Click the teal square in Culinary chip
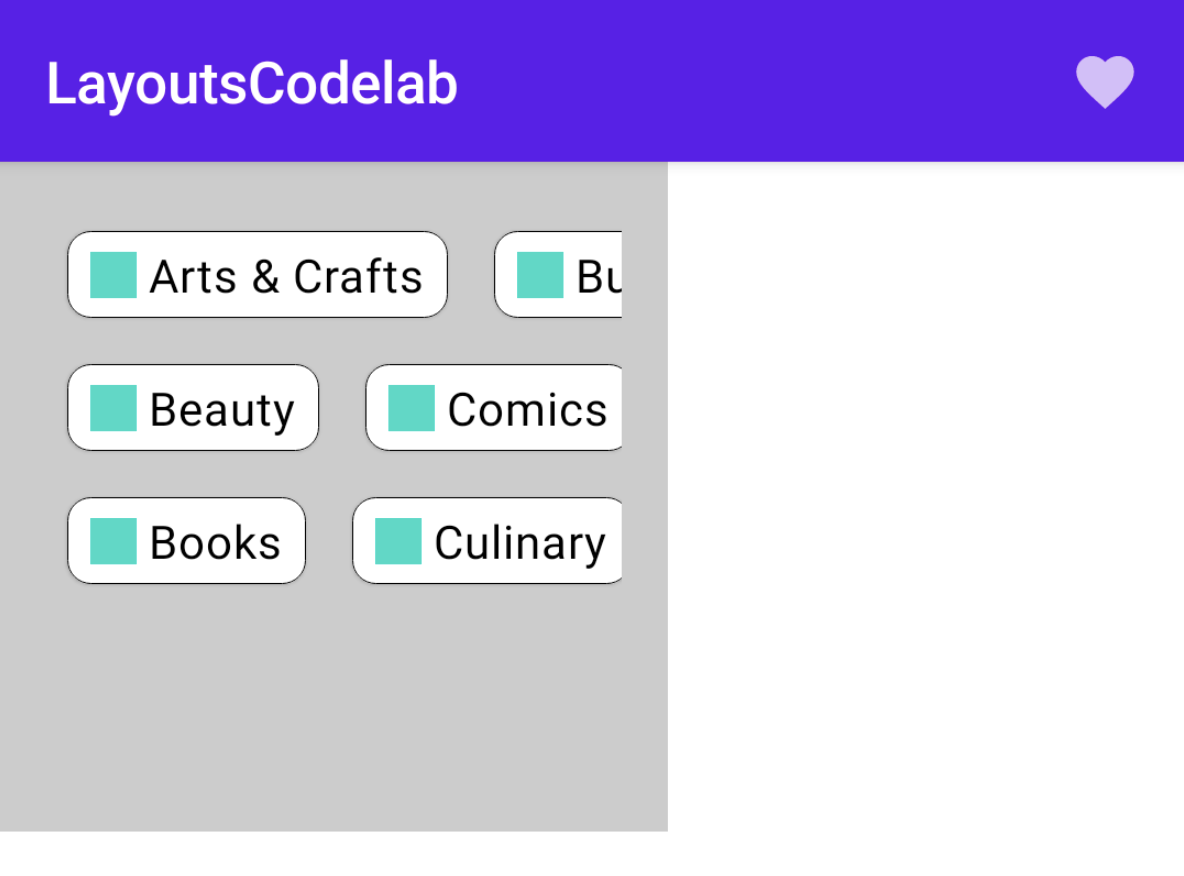Image resolution: width=1184 pixels, height=876 pixels. 398,541
